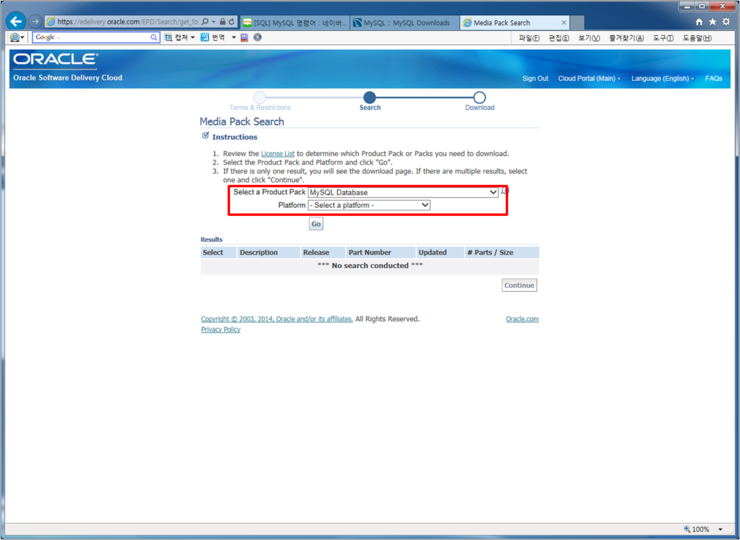The width and height of the screenshot is (740, 540).
Task: Open the 도구(T) menu
Action: click(663, 38)
